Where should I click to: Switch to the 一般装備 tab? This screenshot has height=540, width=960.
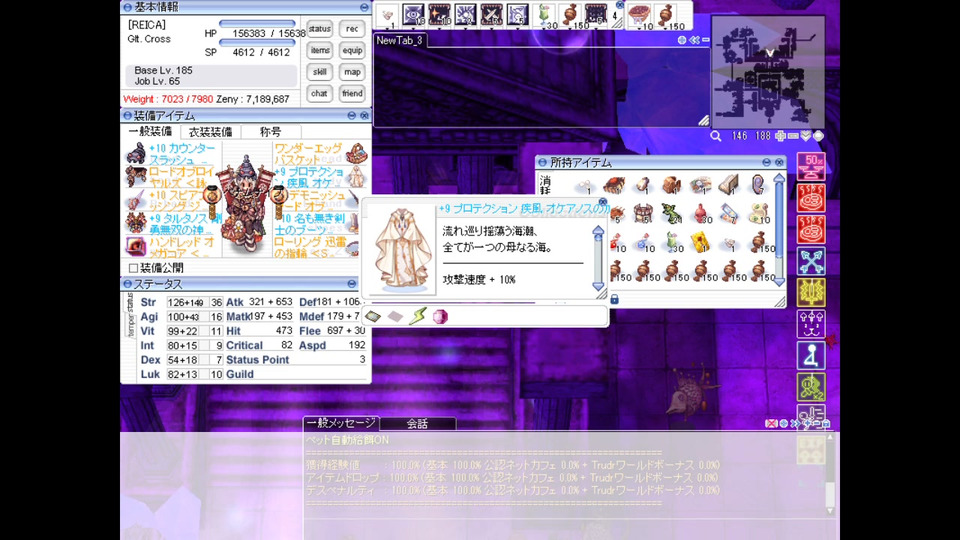click(151, 132)
